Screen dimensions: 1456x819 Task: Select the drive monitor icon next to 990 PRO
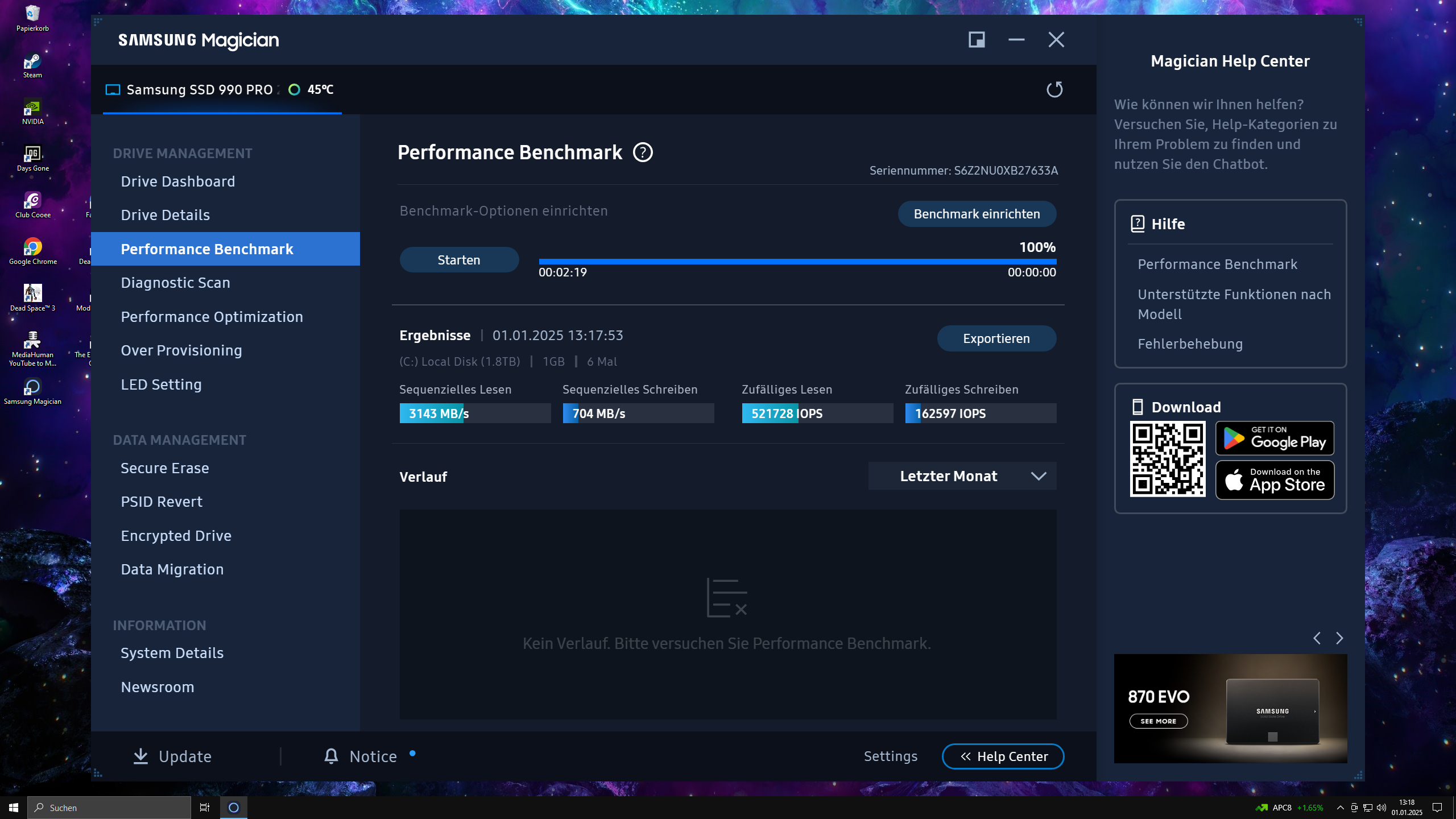point(112,89)
